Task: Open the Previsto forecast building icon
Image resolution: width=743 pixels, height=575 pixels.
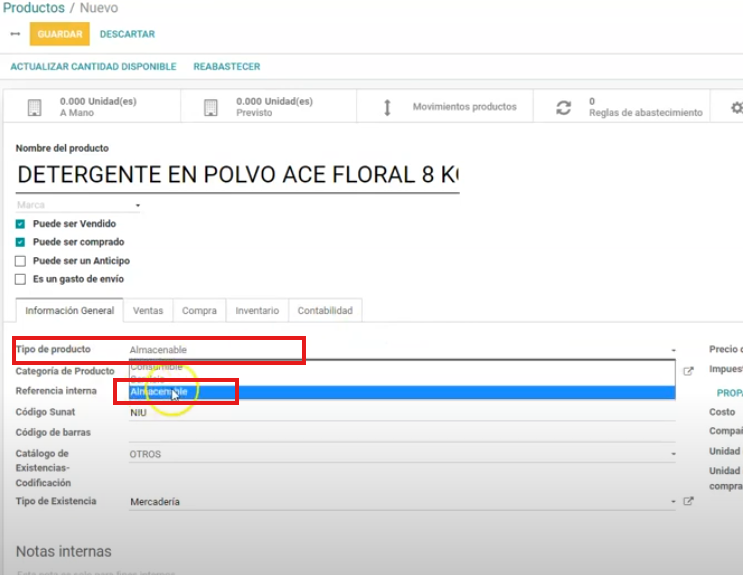Action: tap(210, 108)
